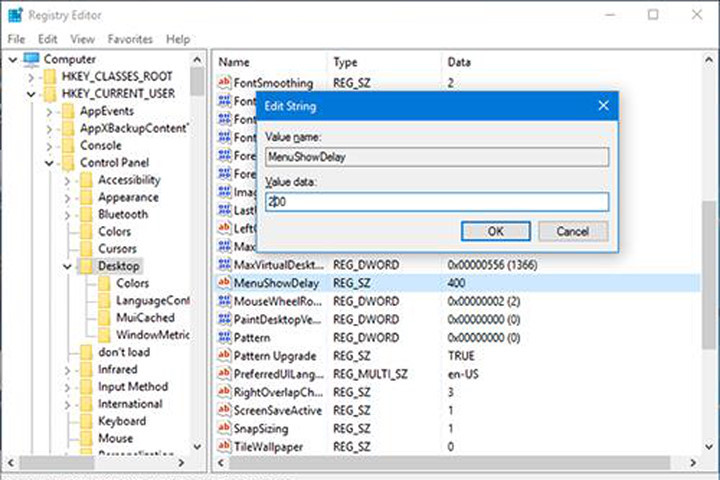Screen dimensions: 720x480
Task: Click the Pattern DWORD value icon
Action: [x=224, y=338]
